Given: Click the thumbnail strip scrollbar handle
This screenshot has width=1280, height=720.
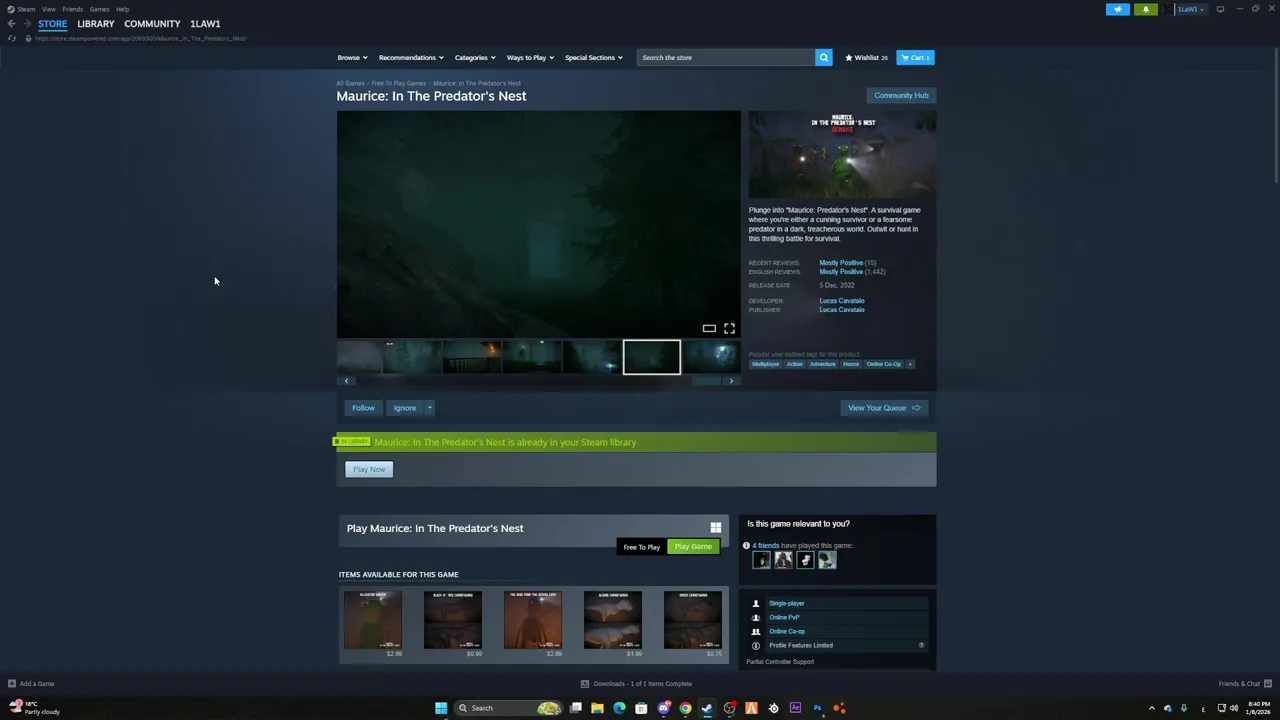Looking at the screenshot, I should tap(707, 381).
